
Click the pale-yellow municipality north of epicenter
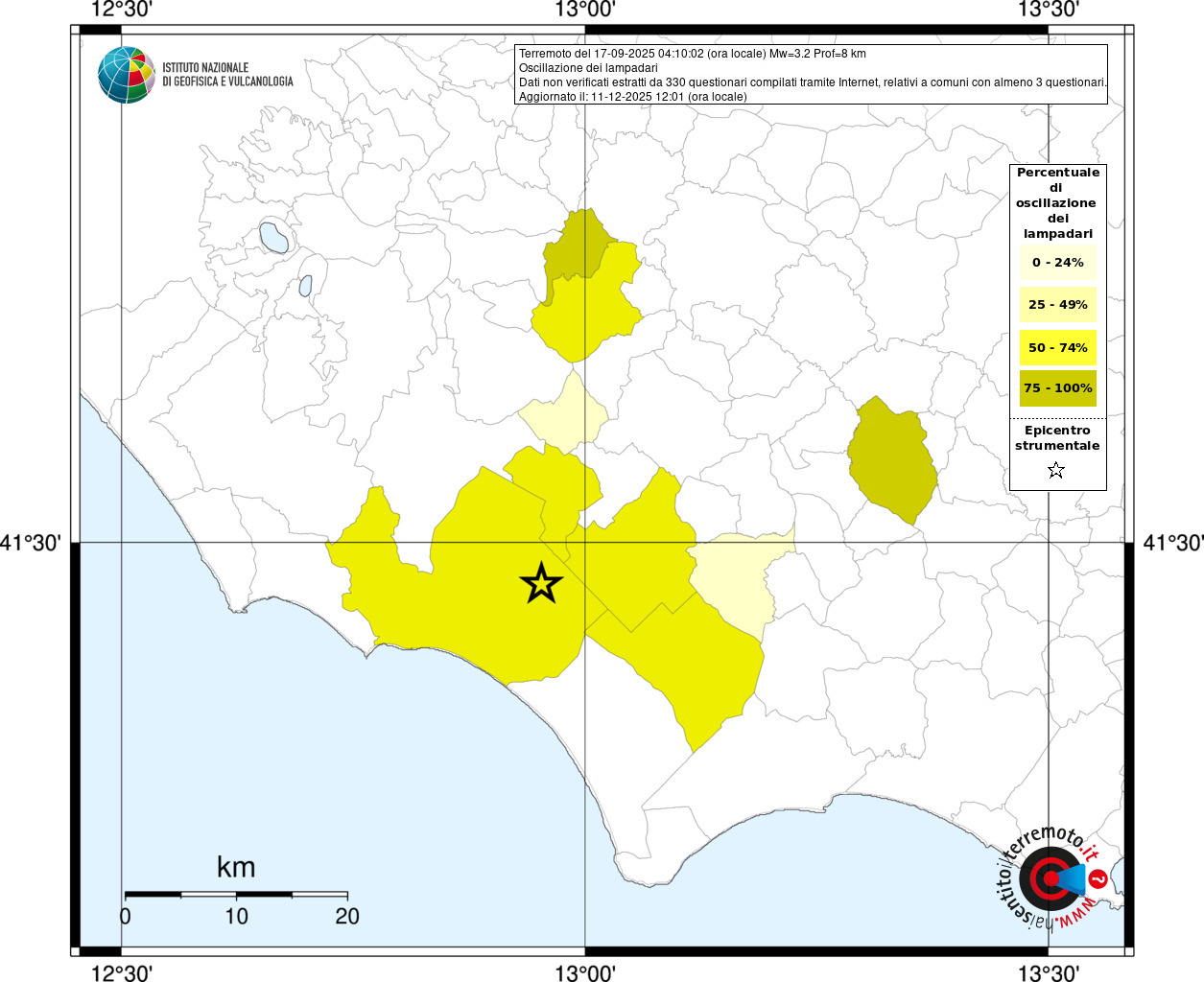click(x=566, y=415)
